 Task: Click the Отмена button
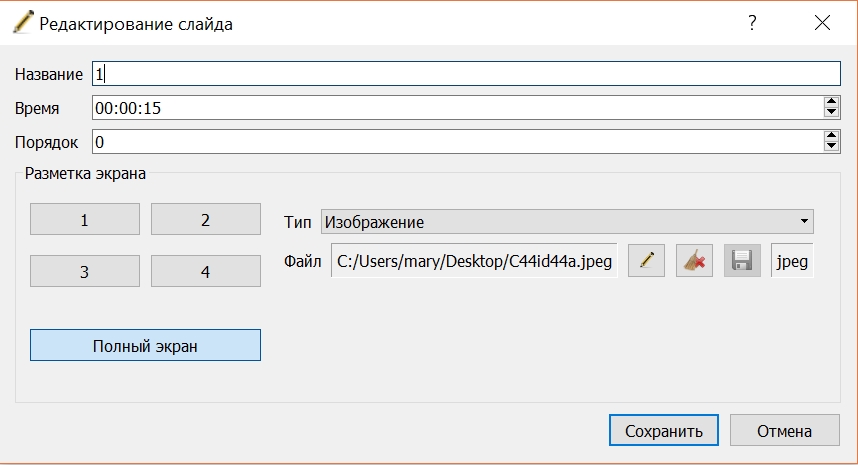(x=785, y=431)
